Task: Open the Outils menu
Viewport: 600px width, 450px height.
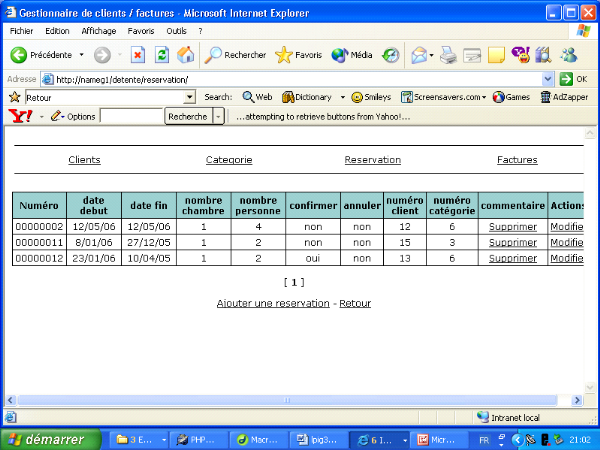Action: coord(176,31)
